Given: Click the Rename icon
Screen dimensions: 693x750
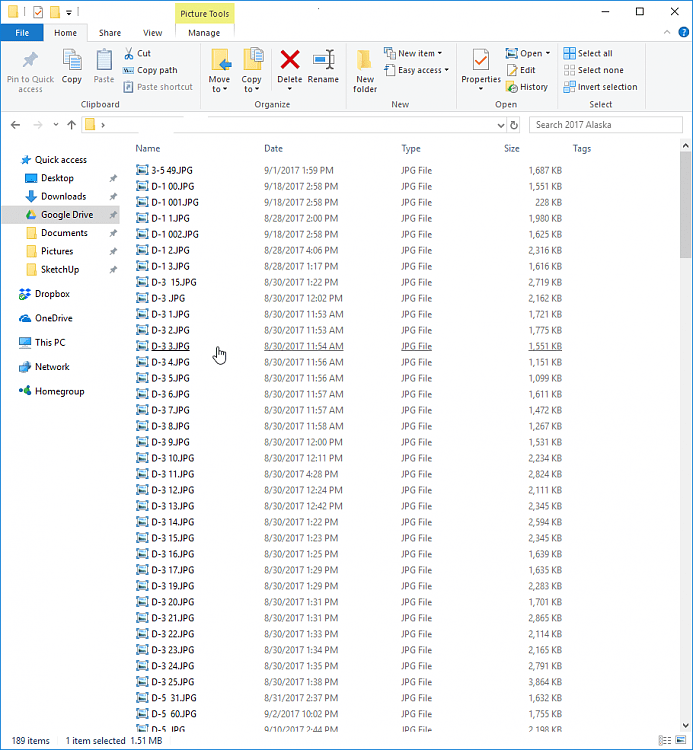Looking at the screenshot, I should [323, 60].
